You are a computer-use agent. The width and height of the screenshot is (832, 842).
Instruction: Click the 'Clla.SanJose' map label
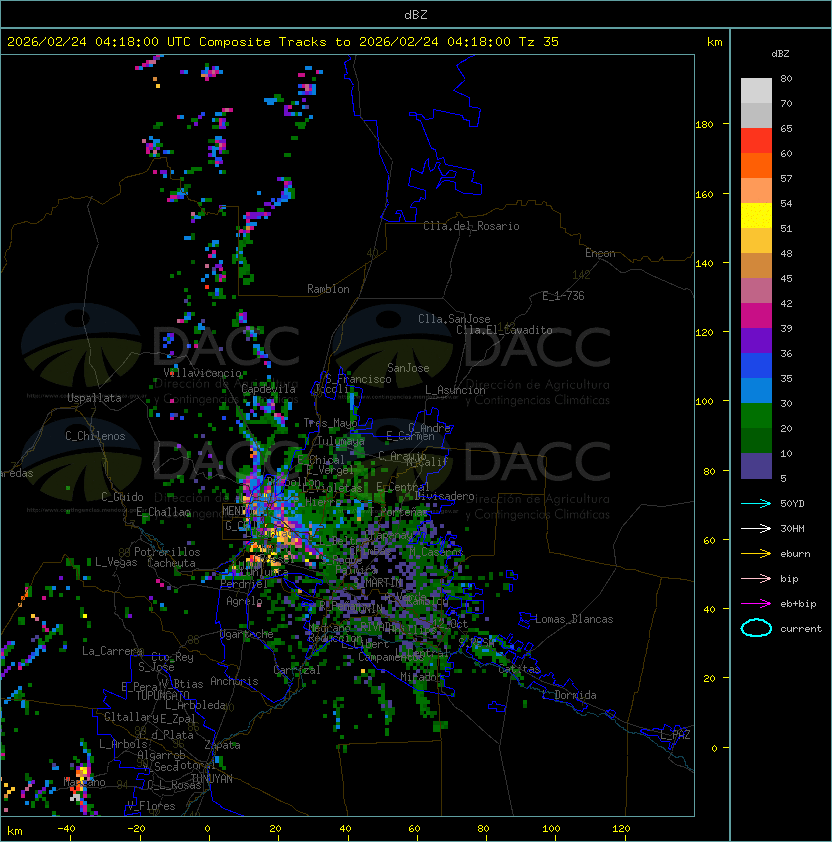coord(454,319)
